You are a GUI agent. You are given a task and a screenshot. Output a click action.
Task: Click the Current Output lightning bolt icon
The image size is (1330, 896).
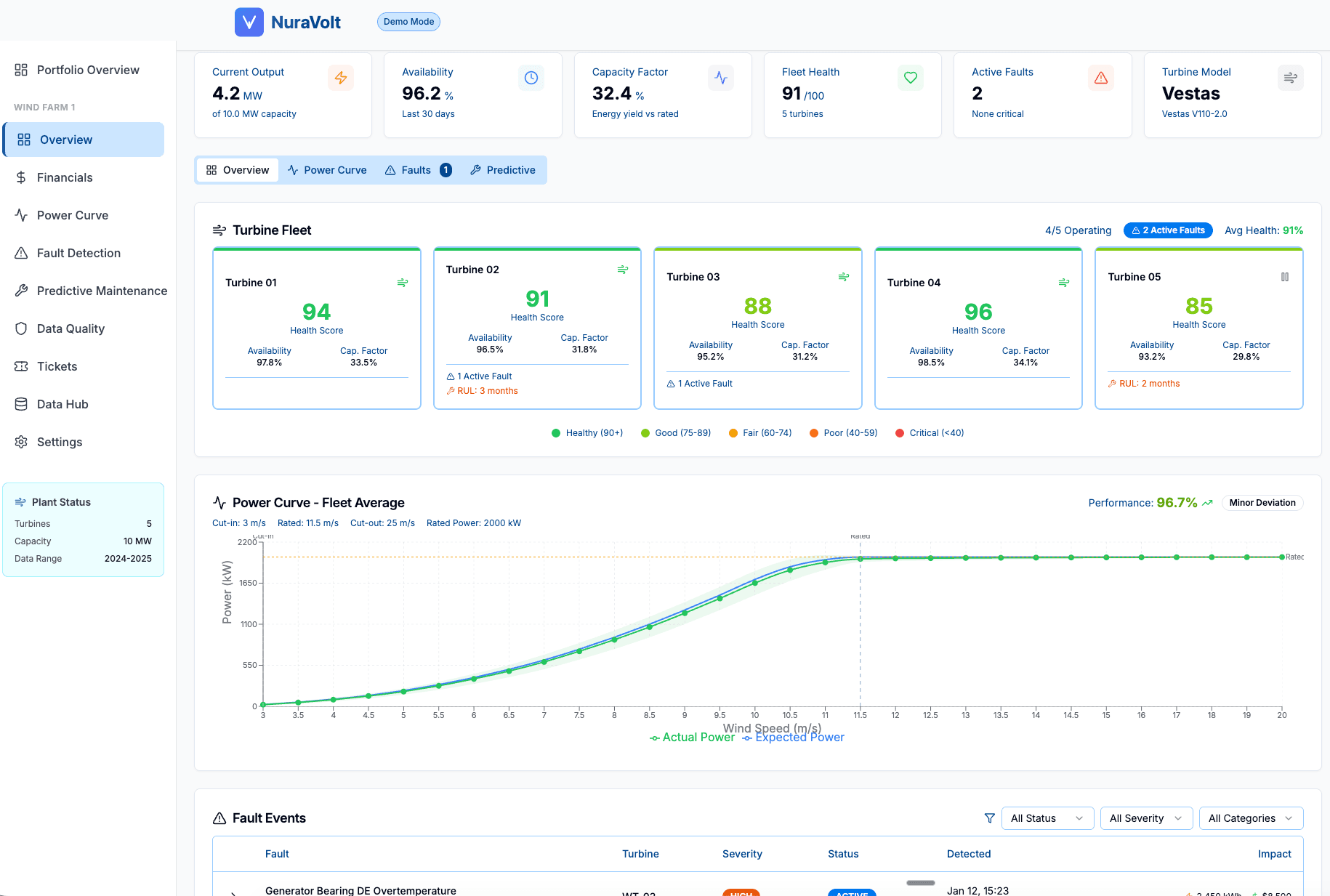[341, 78]
